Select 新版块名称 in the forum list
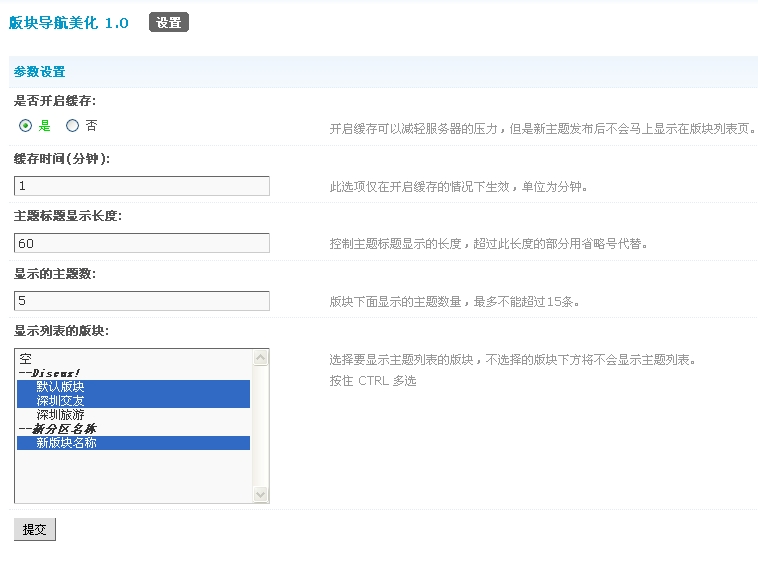758x571 pixels. point(66,442)
